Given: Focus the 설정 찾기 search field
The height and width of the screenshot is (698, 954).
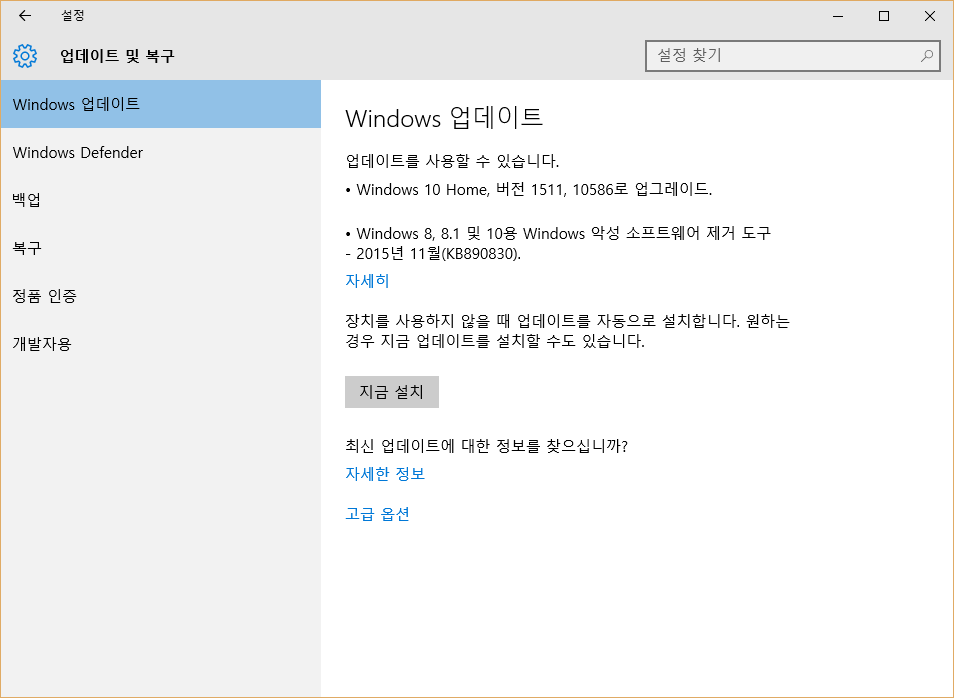Looking at the screenshot, I should (x=793, y=56).
